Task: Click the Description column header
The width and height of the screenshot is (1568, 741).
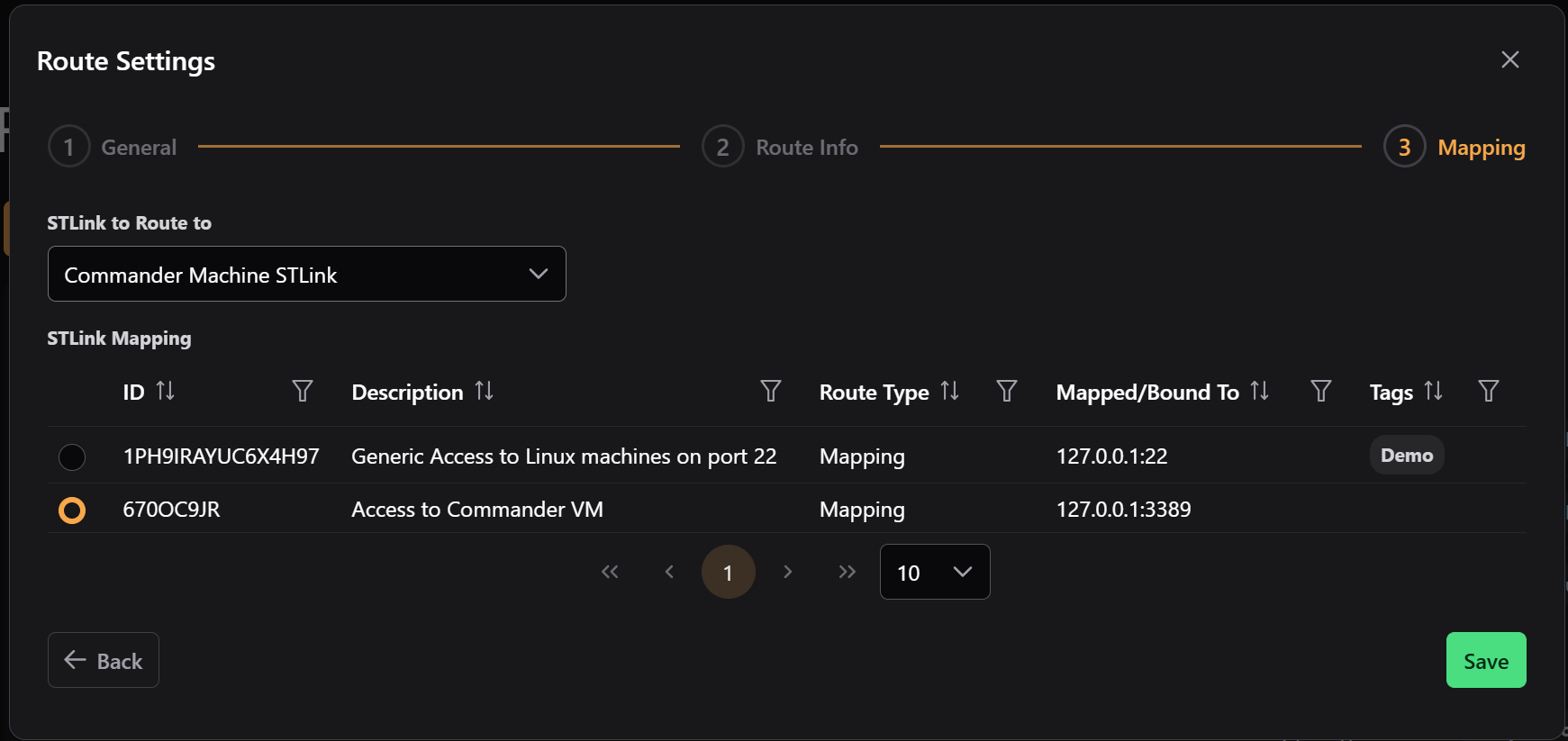Action: (407, 393)
